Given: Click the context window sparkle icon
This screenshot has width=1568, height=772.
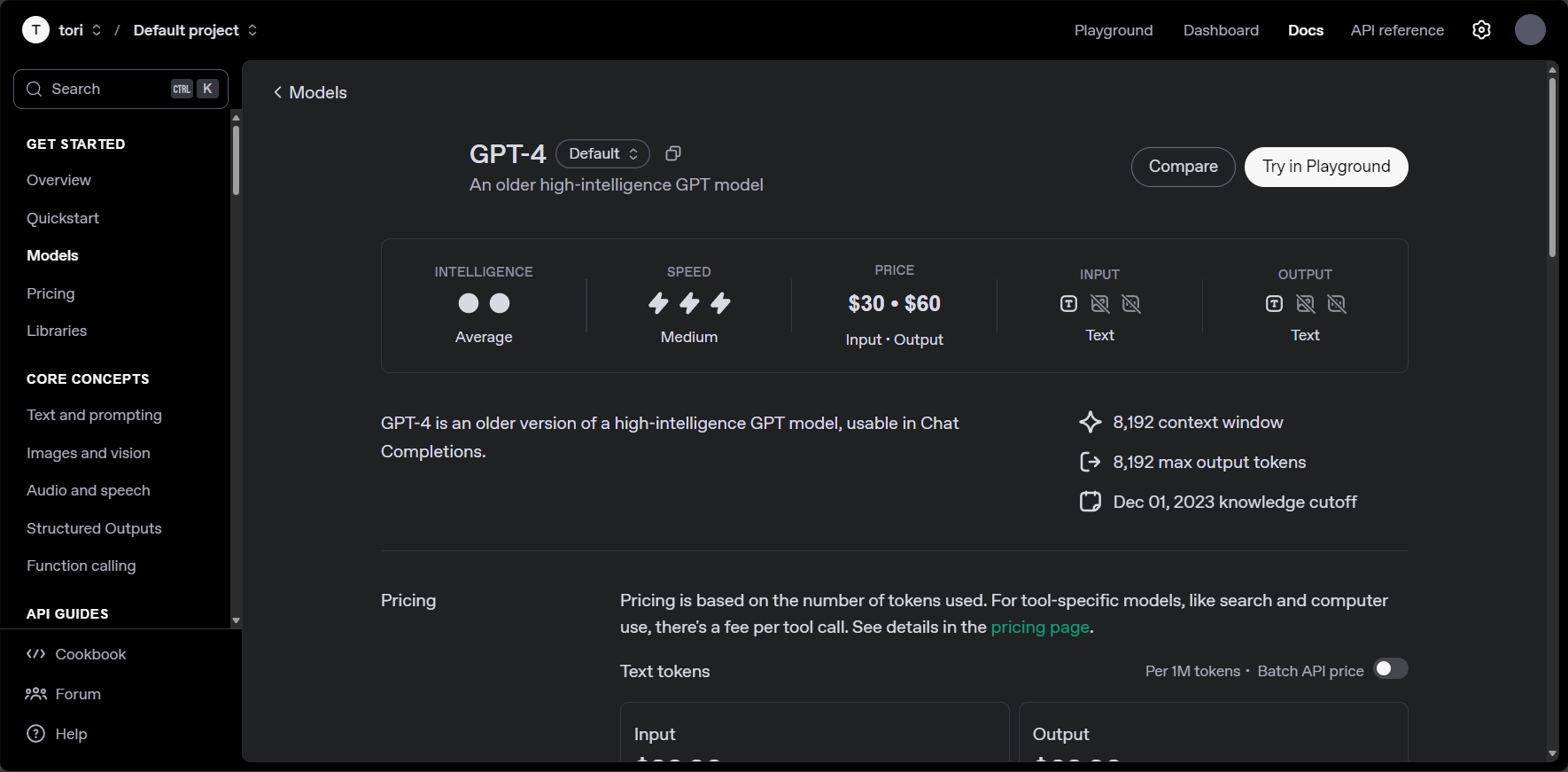Looking at the screenshot, I should click(x=1091, y=422).
